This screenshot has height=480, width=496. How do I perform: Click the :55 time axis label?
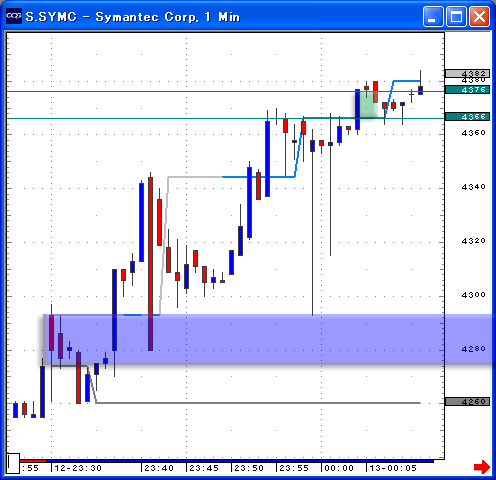pos(30,468)
